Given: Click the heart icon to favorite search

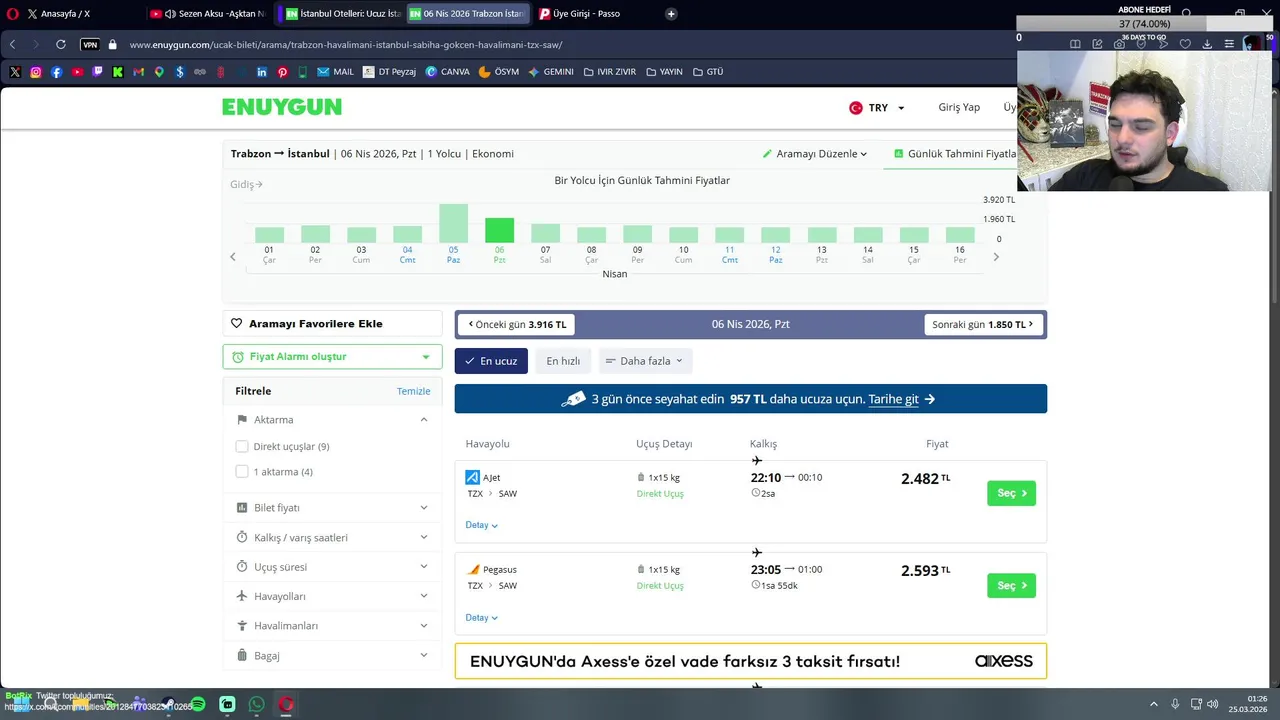Looking at the screenshot, I should [237, 324].
